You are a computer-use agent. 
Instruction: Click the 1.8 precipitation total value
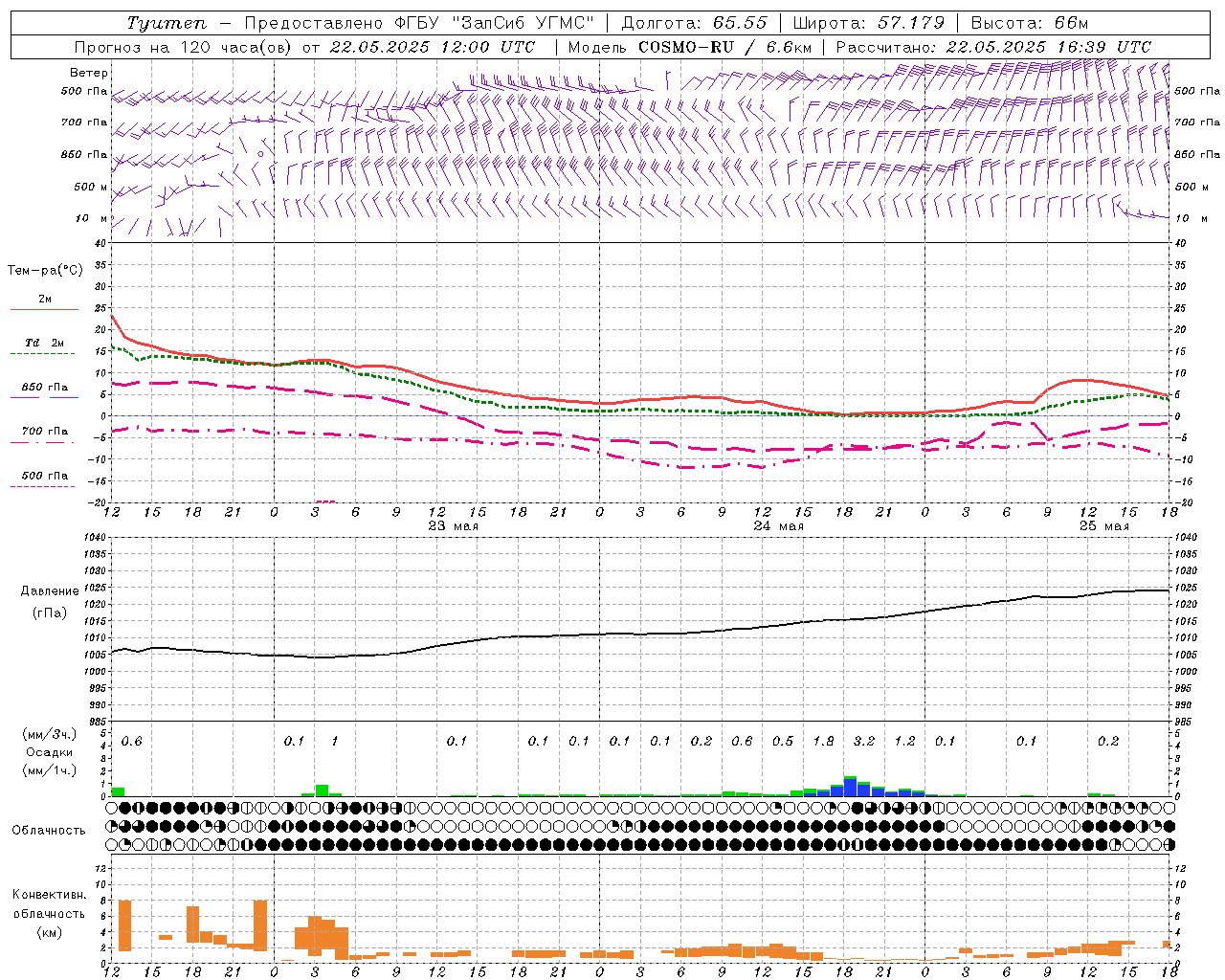coord(823,741)
